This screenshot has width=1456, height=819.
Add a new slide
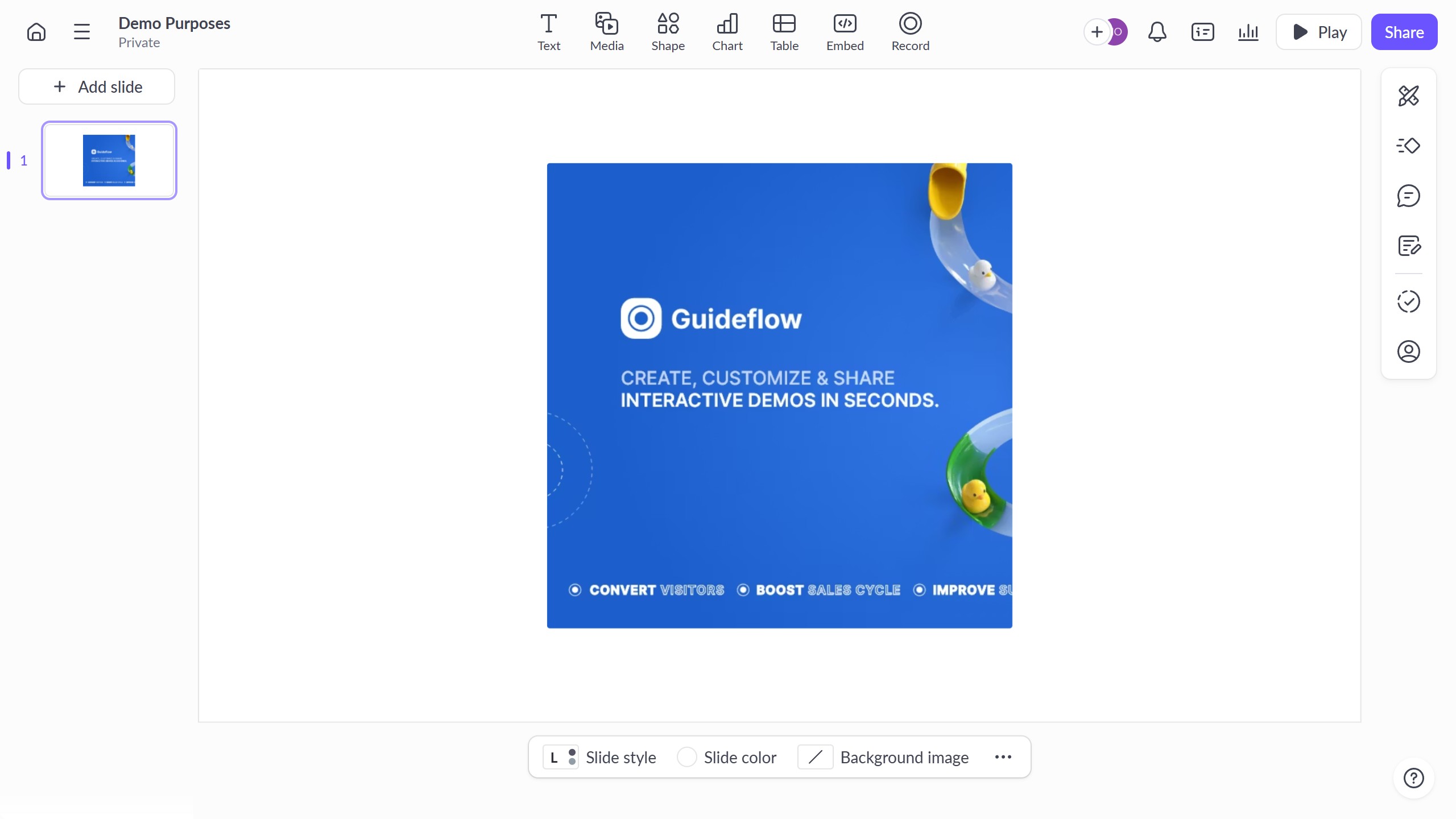(x=97, y=86)
